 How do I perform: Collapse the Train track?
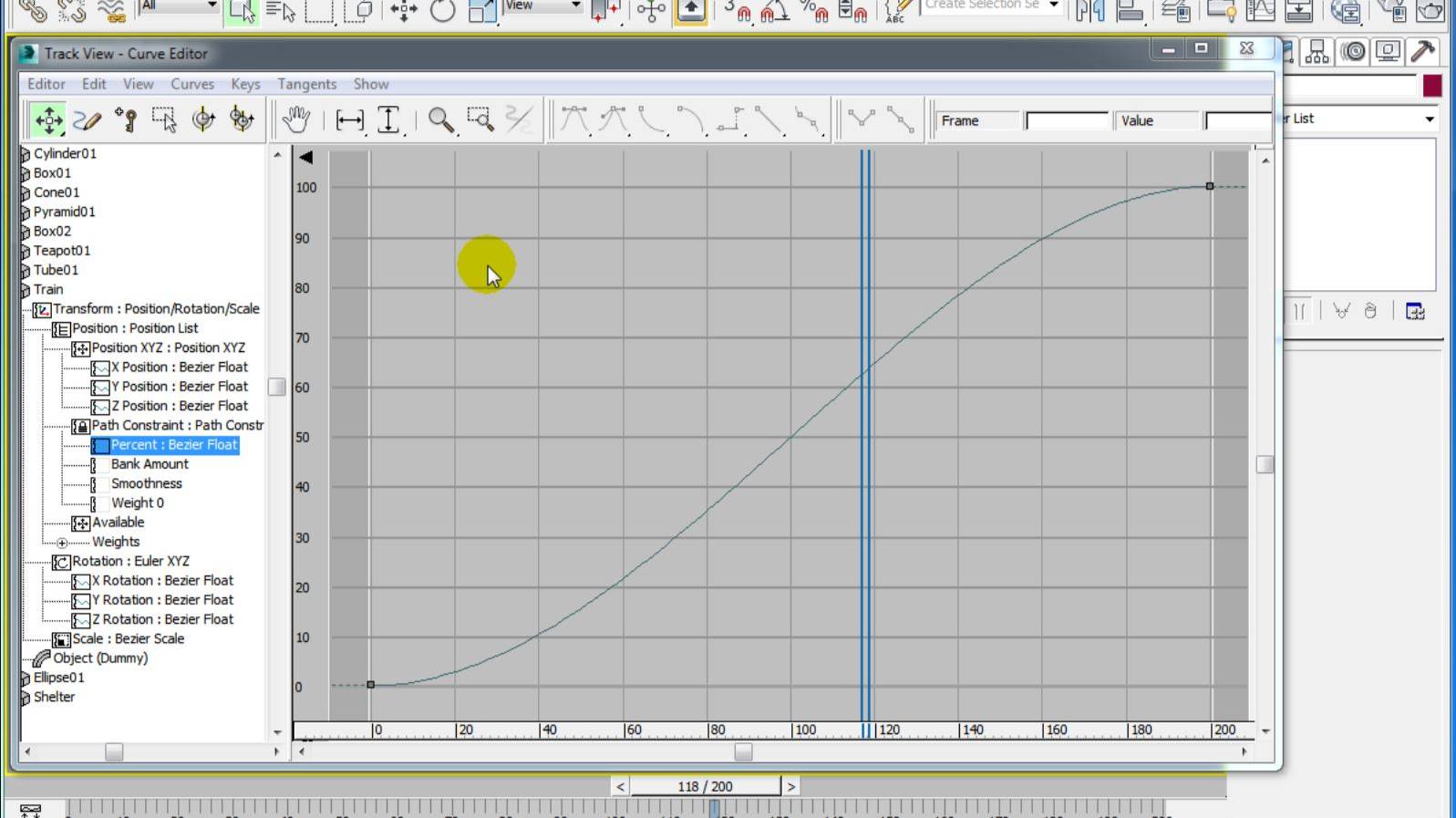coord(26,290)
